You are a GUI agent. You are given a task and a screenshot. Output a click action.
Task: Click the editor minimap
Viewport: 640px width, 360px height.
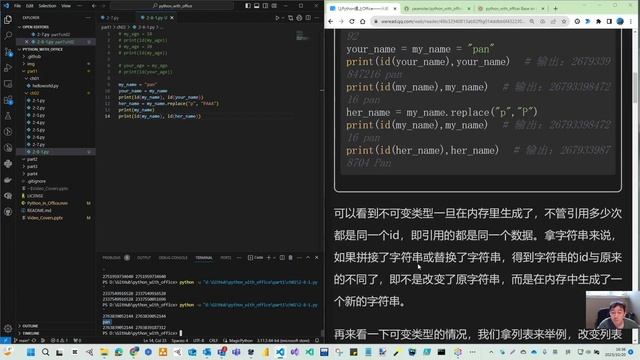click(302, 35)
